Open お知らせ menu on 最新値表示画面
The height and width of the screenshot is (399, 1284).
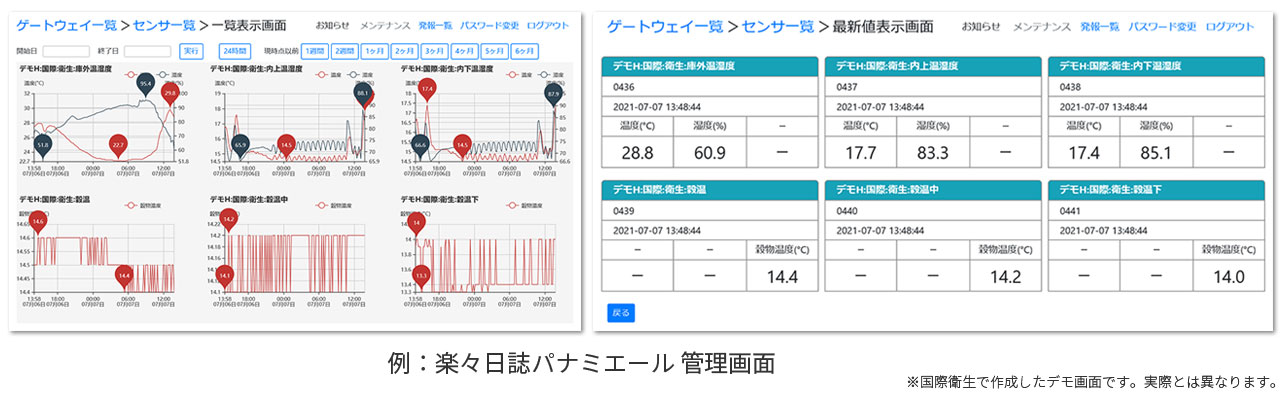tap(981, 27)
